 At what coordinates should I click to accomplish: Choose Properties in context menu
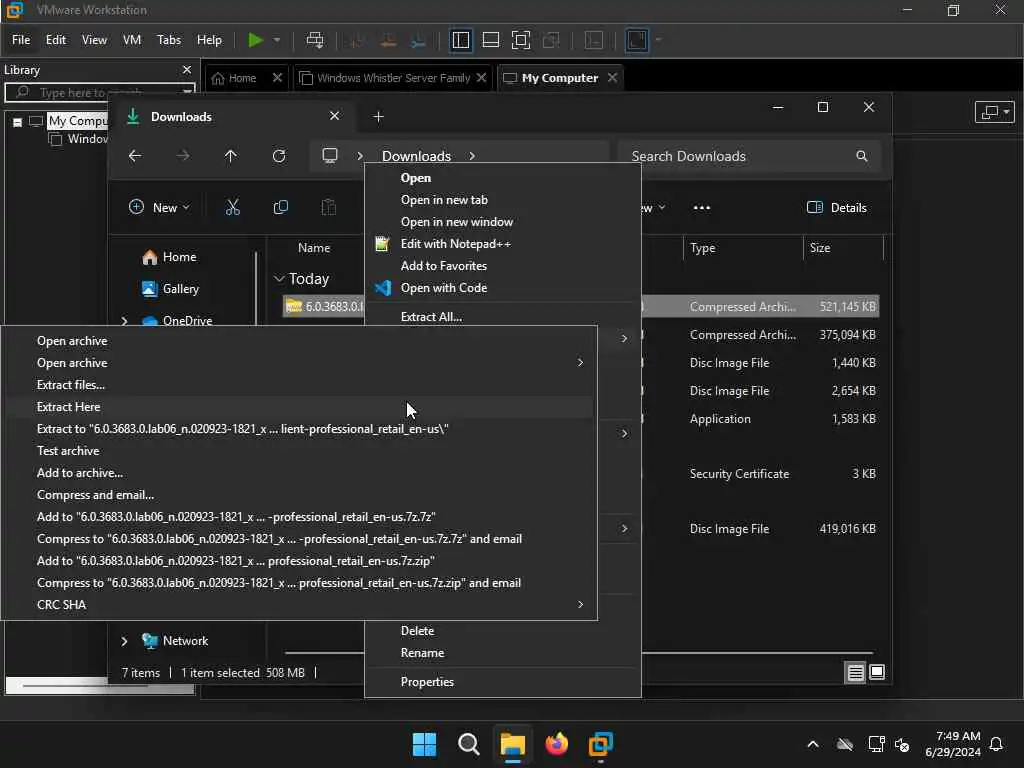502,682
